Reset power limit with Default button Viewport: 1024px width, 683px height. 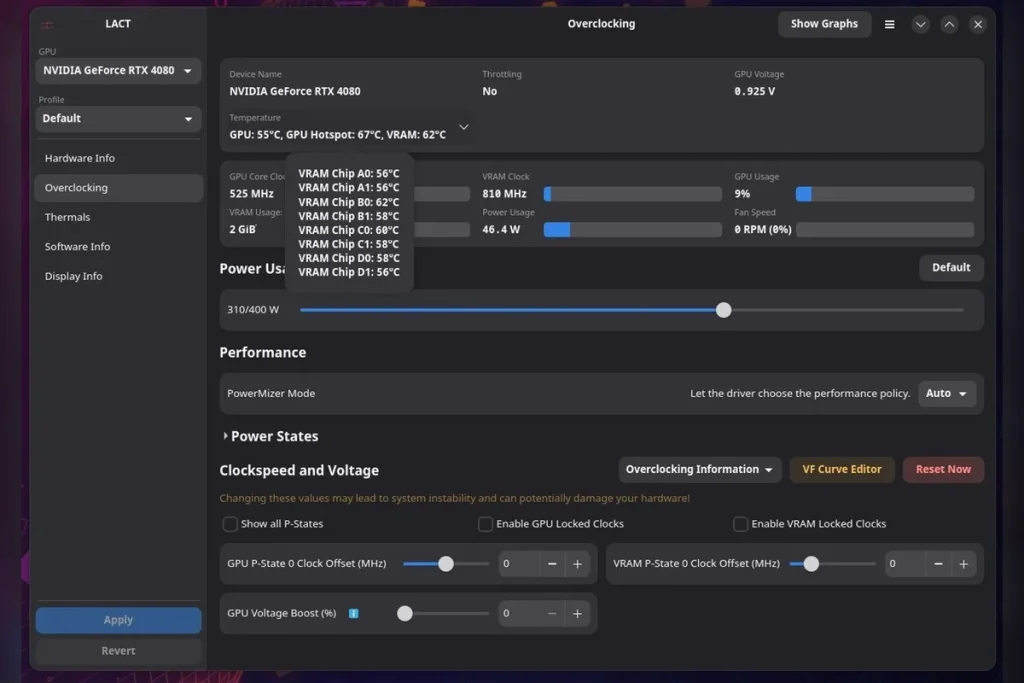point(951,268)
